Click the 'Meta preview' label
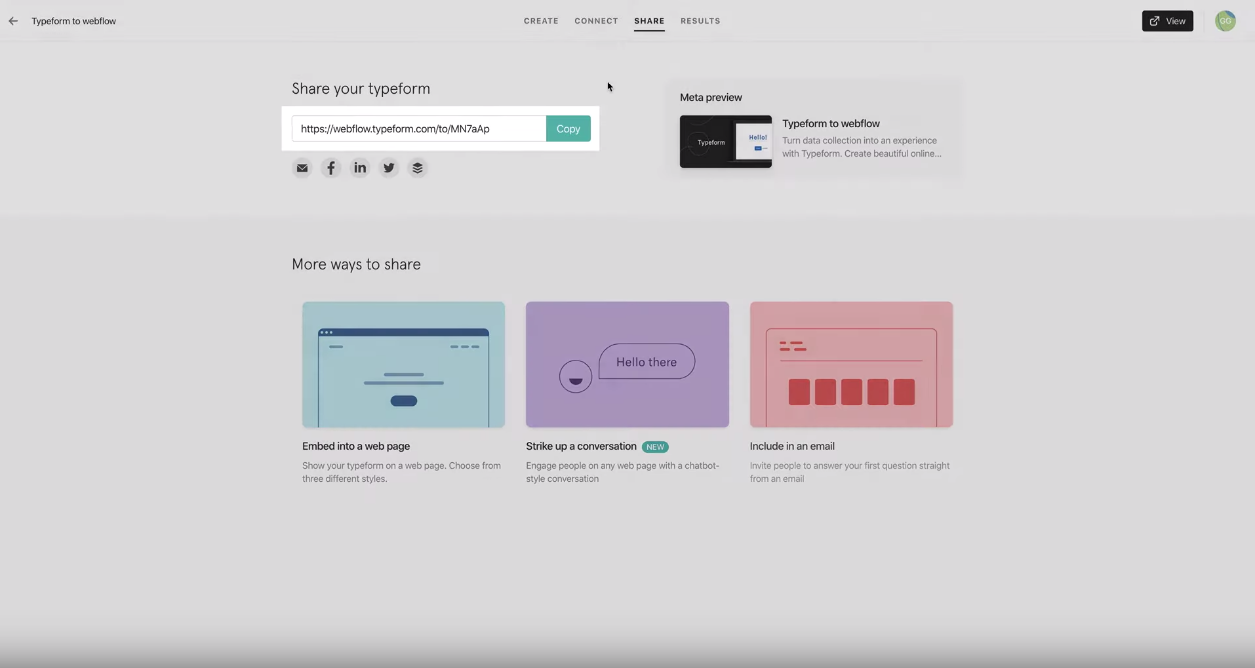The width and height of the screenshot is (1255, 668). coord(711,98)
